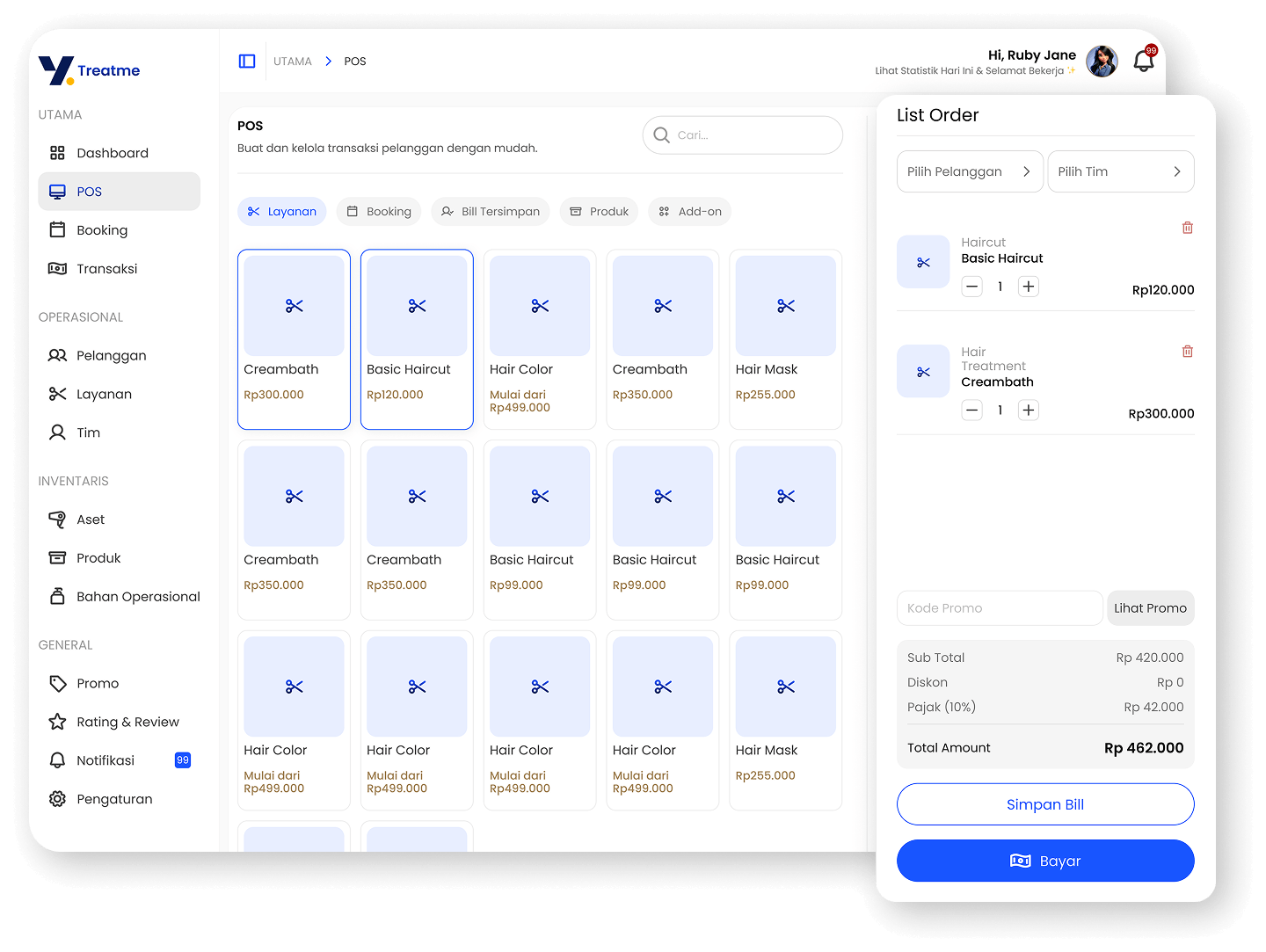This screenshot has height=952, width=1266.
Task: Click the Pajak (10%) value Rp 42.000
Action: (x=1153, y=707)
